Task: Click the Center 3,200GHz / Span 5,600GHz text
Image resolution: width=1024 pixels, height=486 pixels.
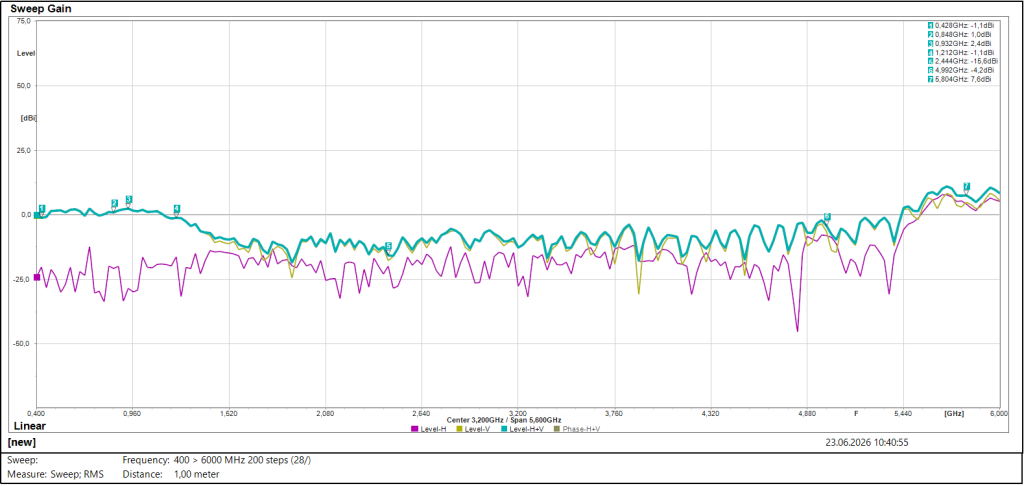Action: pyautogui.click(x=504, y=419)
